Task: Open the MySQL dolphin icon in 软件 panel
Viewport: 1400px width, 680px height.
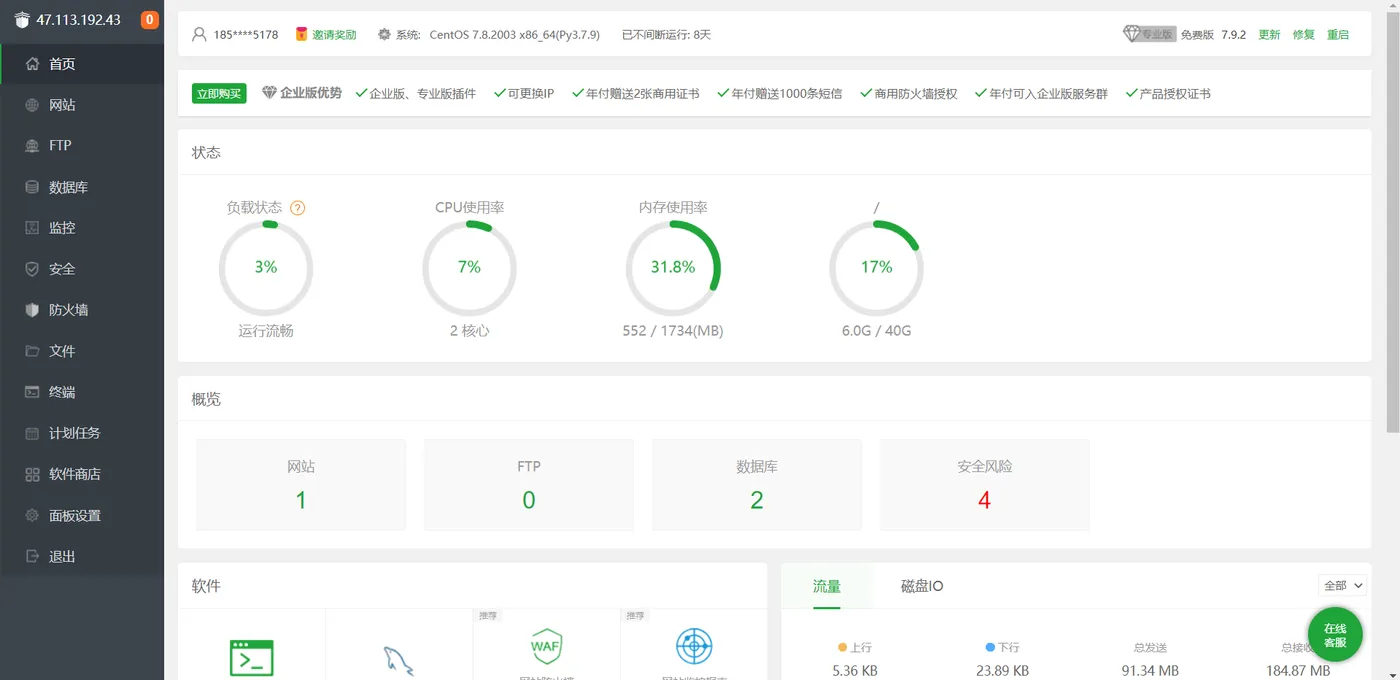Action: (x=398, y=661)
